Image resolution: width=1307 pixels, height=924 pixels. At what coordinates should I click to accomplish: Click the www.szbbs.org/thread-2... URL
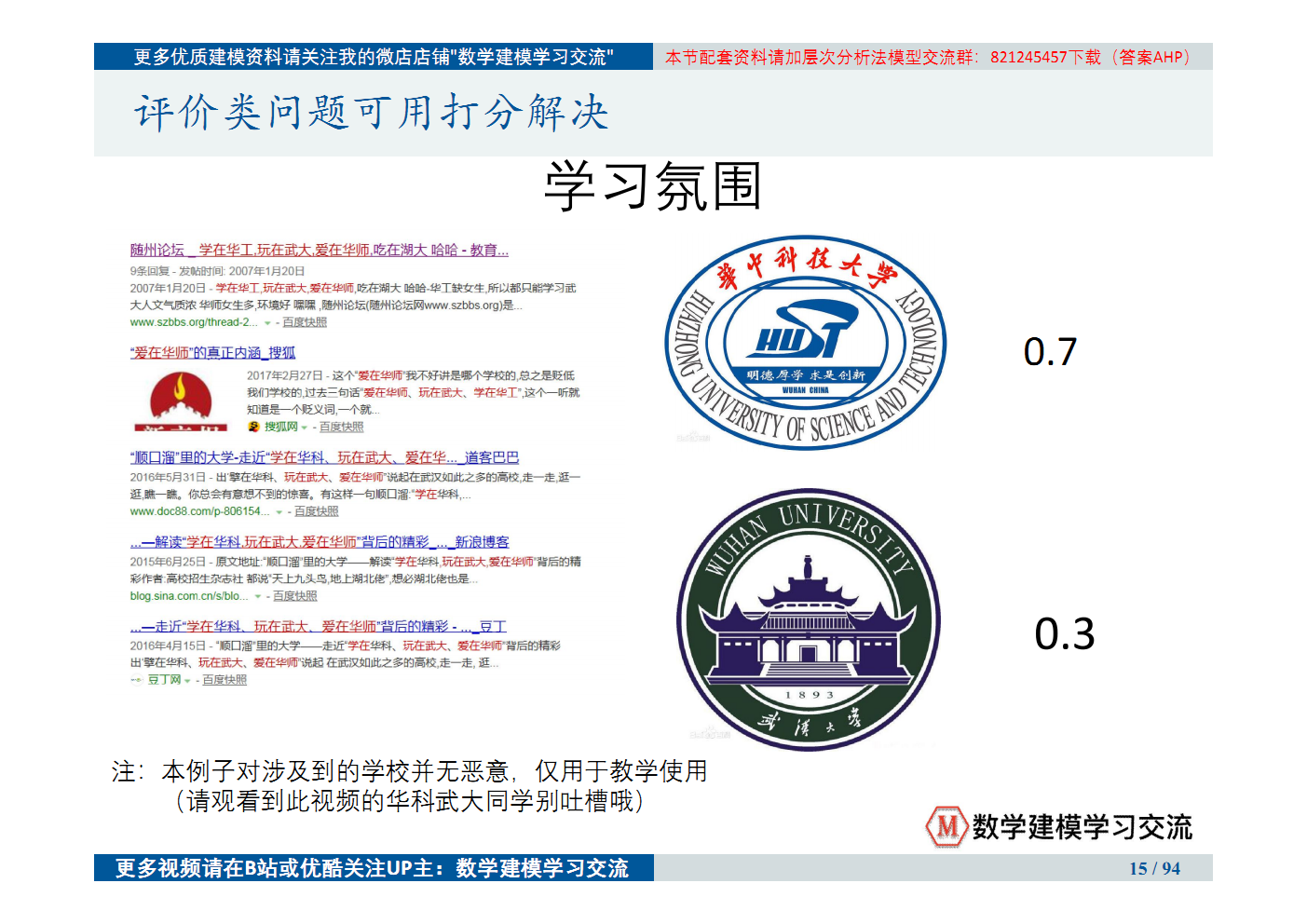click(x=194, y=322)
